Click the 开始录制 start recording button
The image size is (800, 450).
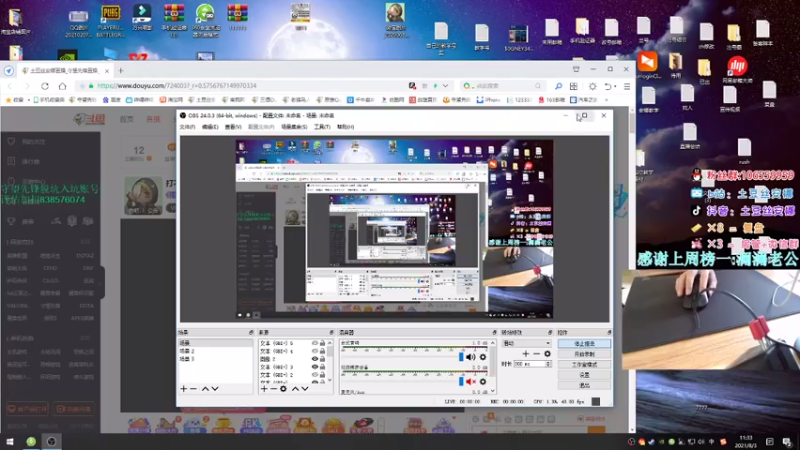tap(584, 354)
